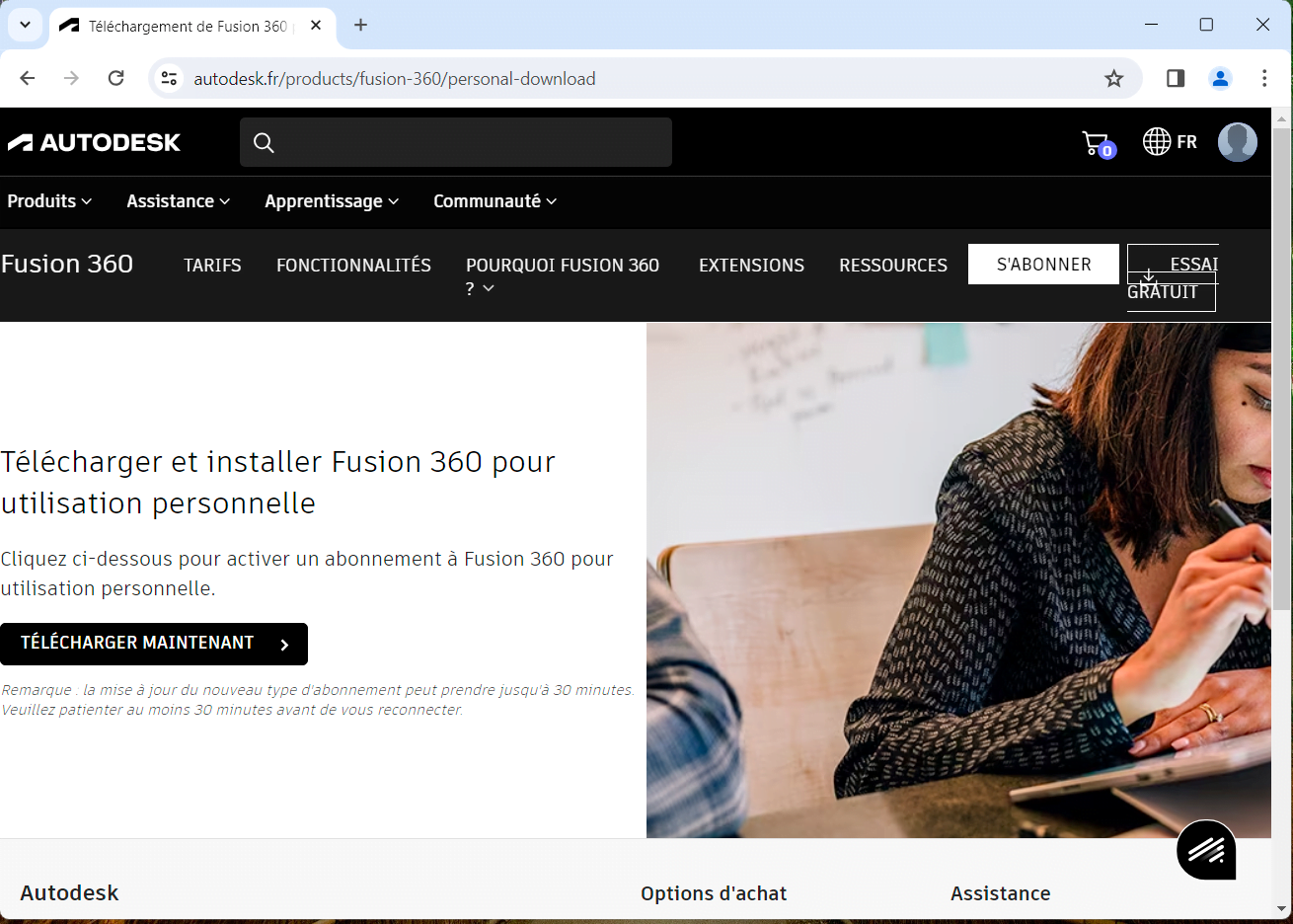Click the Fusion 360 product title
Viewport: 1293px width, 924px height.
coord(67,264)
